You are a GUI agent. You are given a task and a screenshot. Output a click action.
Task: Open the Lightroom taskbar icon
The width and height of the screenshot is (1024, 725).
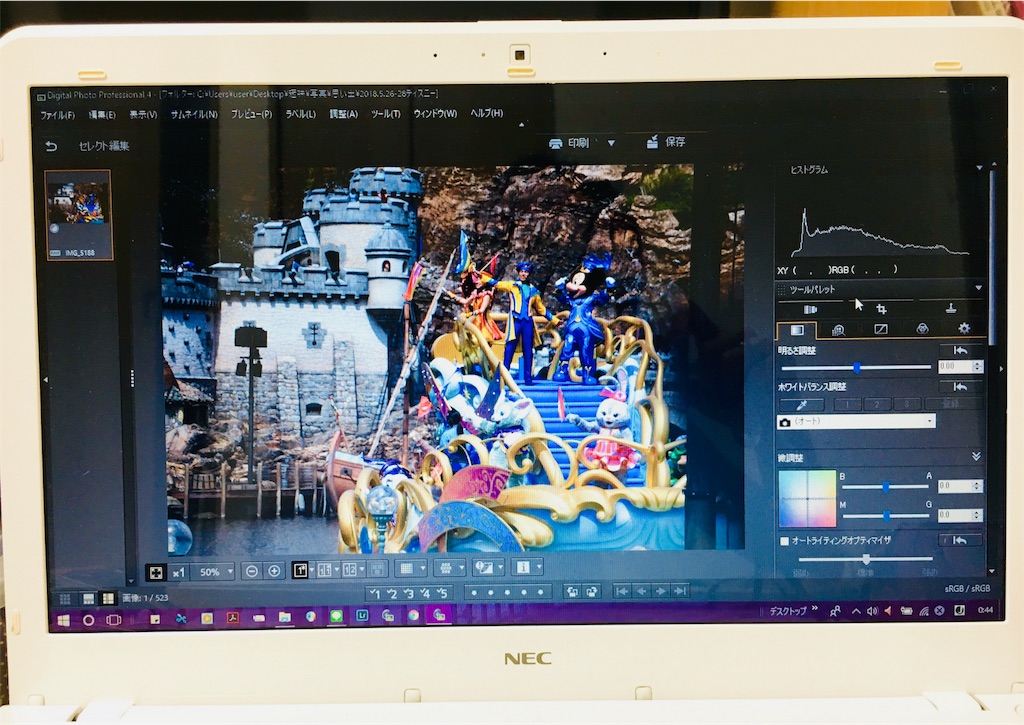(x=362, y=616)
